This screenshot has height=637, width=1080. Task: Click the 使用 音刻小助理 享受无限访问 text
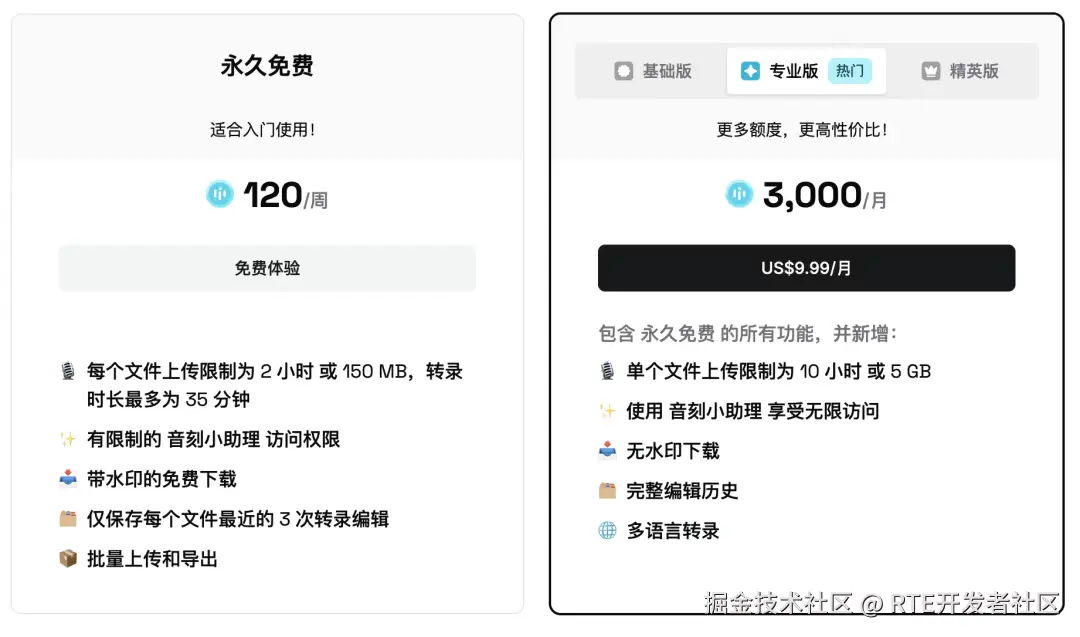752,411
